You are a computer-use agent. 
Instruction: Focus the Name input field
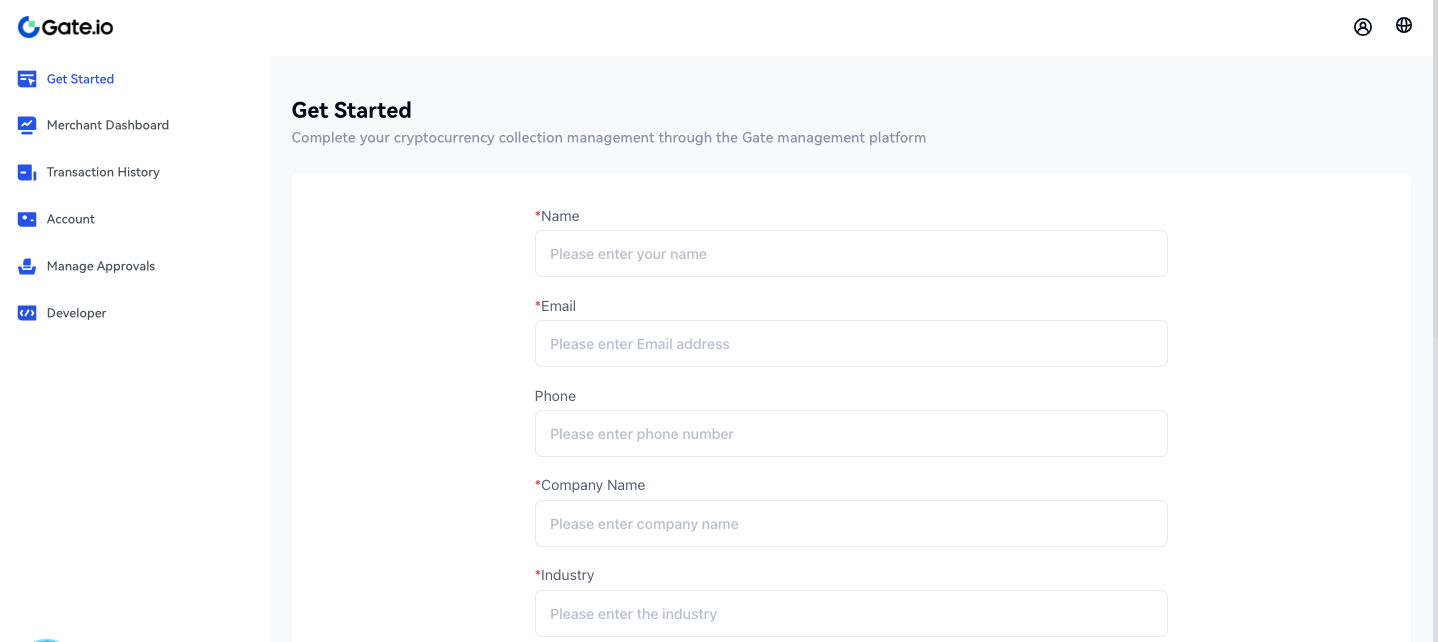point(850,254)
